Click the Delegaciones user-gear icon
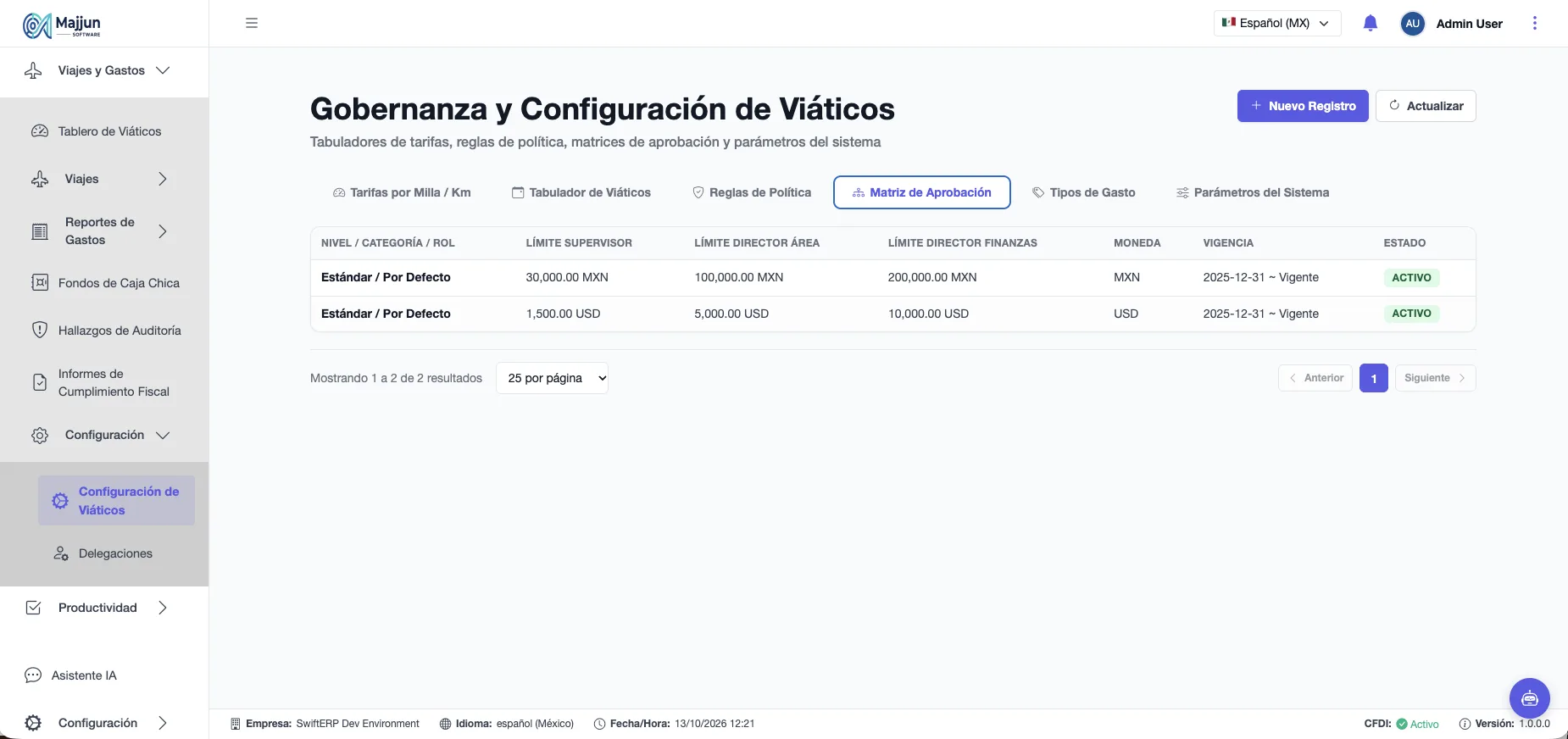The image size is (1568, 739). click(60, 553)
